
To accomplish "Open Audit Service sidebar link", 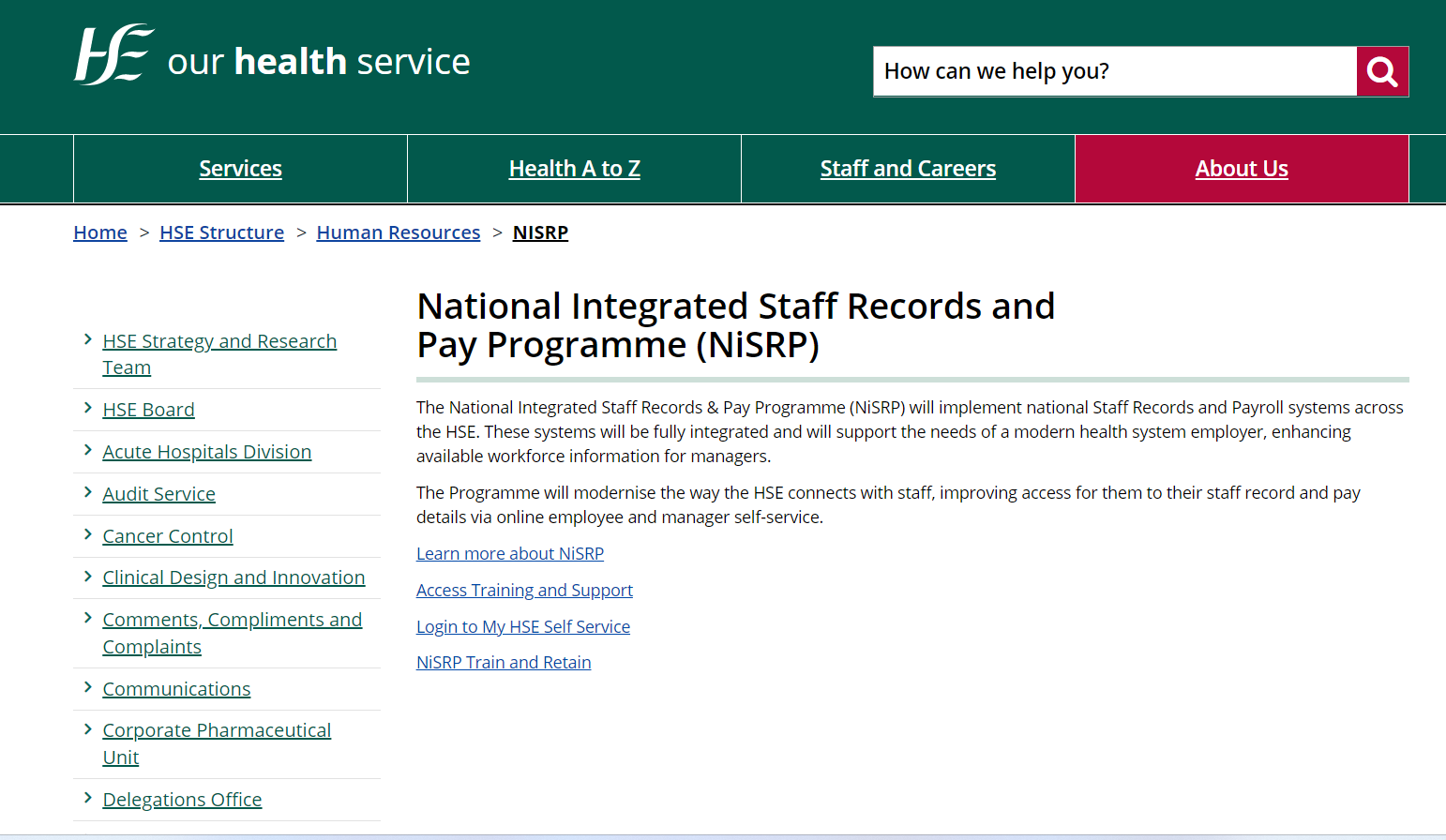I will pyautogui.click(x=158, y=494).
